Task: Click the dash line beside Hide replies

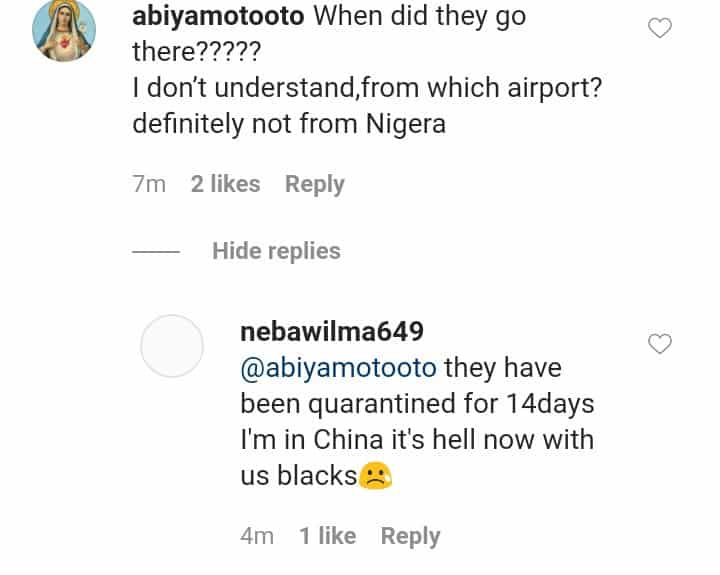Action: pyautogui.click(x=155, y=251)
